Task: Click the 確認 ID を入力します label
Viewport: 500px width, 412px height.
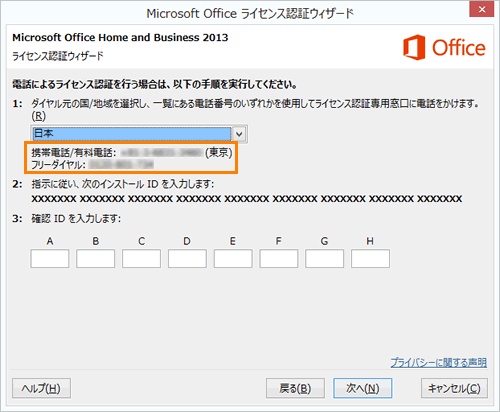Action: click(76, 219)
